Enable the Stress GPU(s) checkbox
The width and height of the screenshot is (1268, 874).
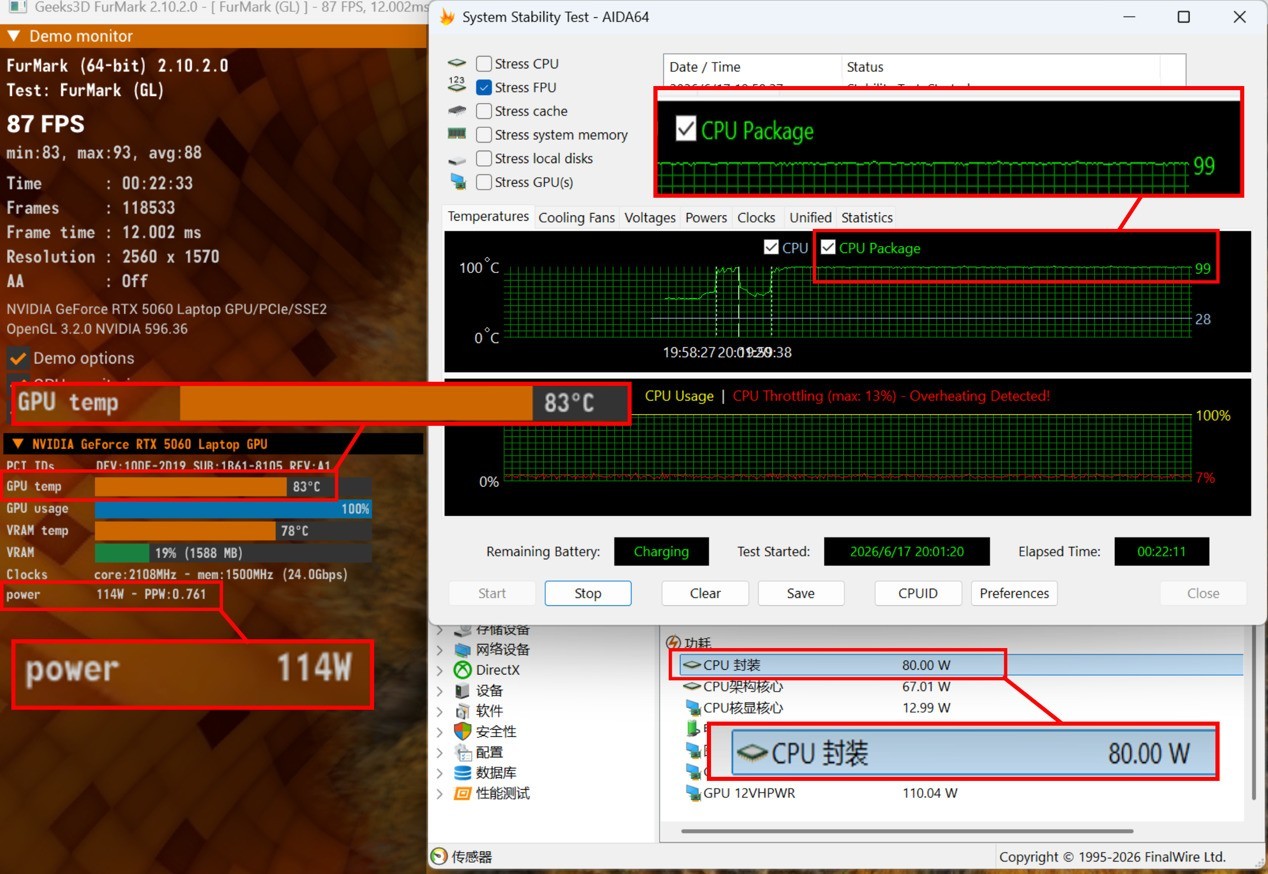point(484,182)
